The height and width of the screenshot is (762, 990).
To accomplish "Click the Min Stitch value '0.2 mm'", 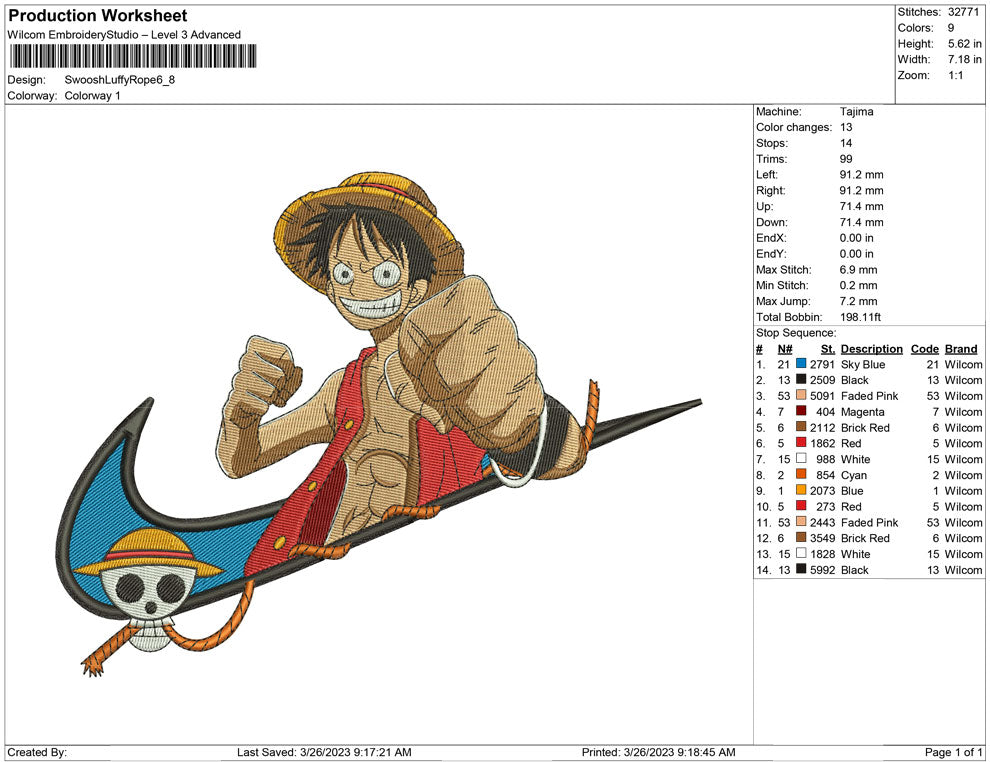I will [859, 285].
